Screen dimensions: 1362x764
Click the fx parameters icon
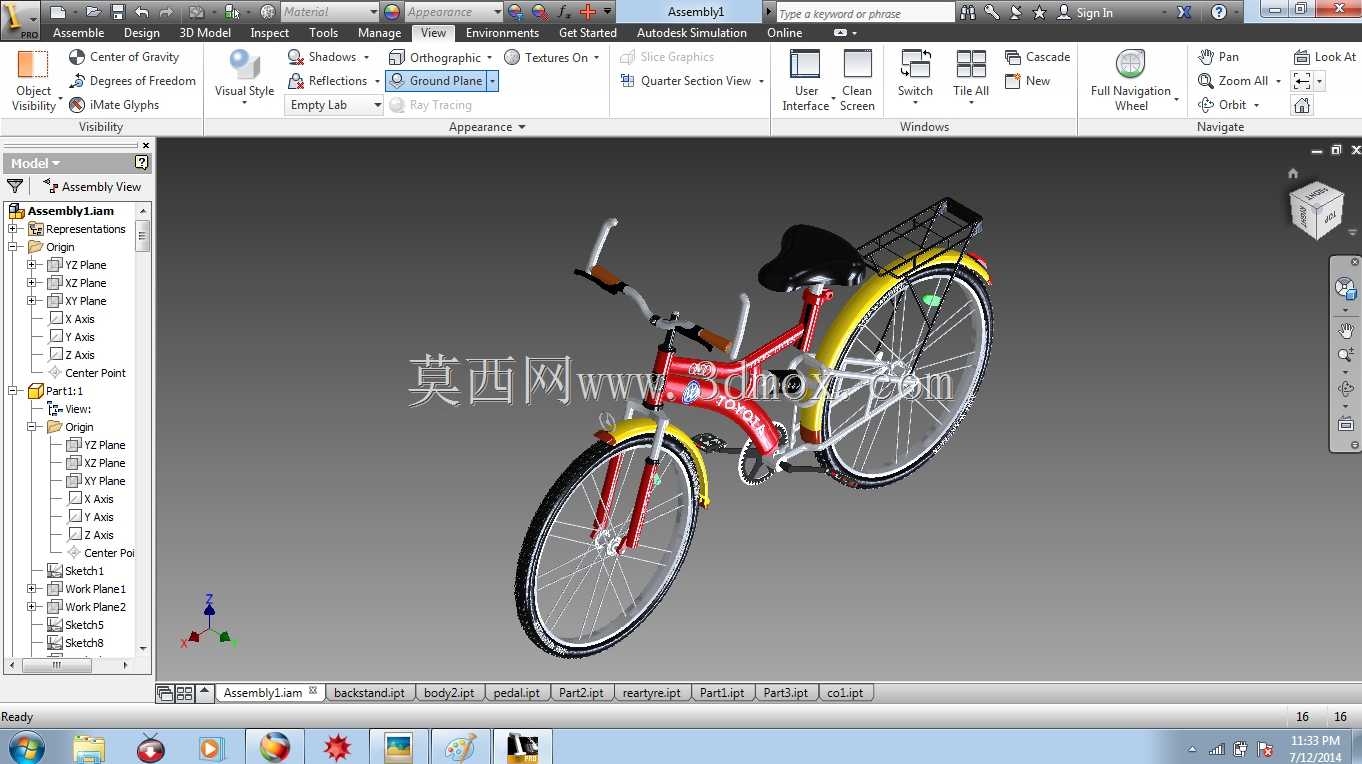[x=564, y=12]
